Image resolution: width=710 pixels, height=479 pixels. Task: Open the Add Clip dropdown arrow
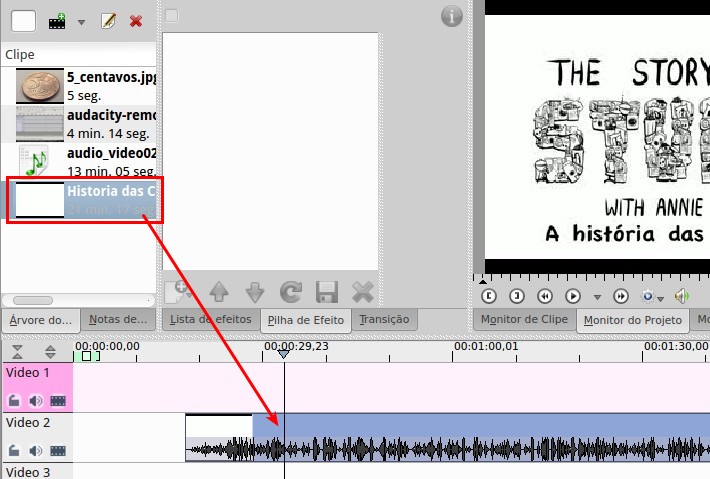[82, 21]
